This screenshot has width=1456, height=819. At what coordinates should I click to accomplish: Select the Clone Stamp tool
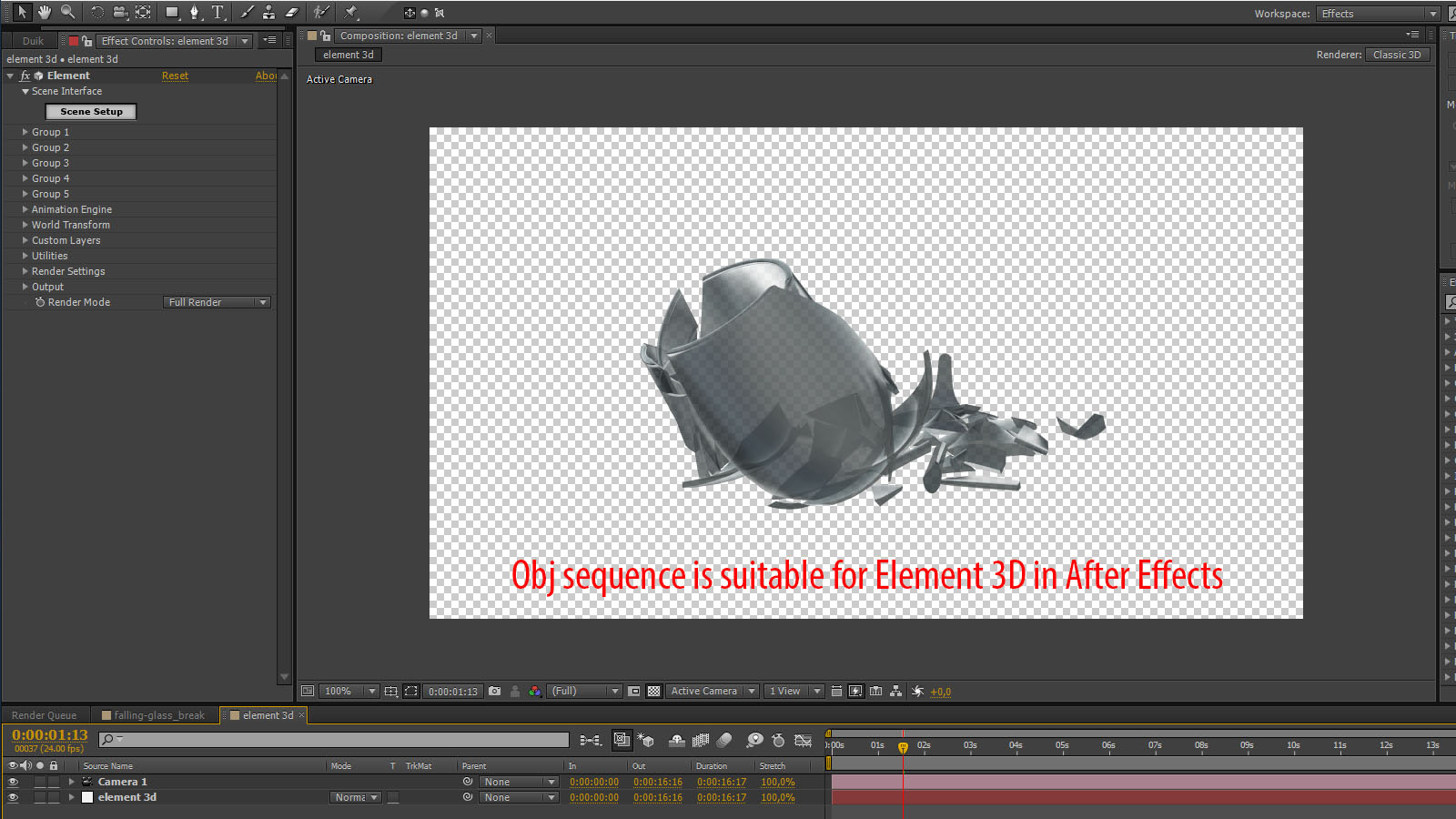click(268, 12)
